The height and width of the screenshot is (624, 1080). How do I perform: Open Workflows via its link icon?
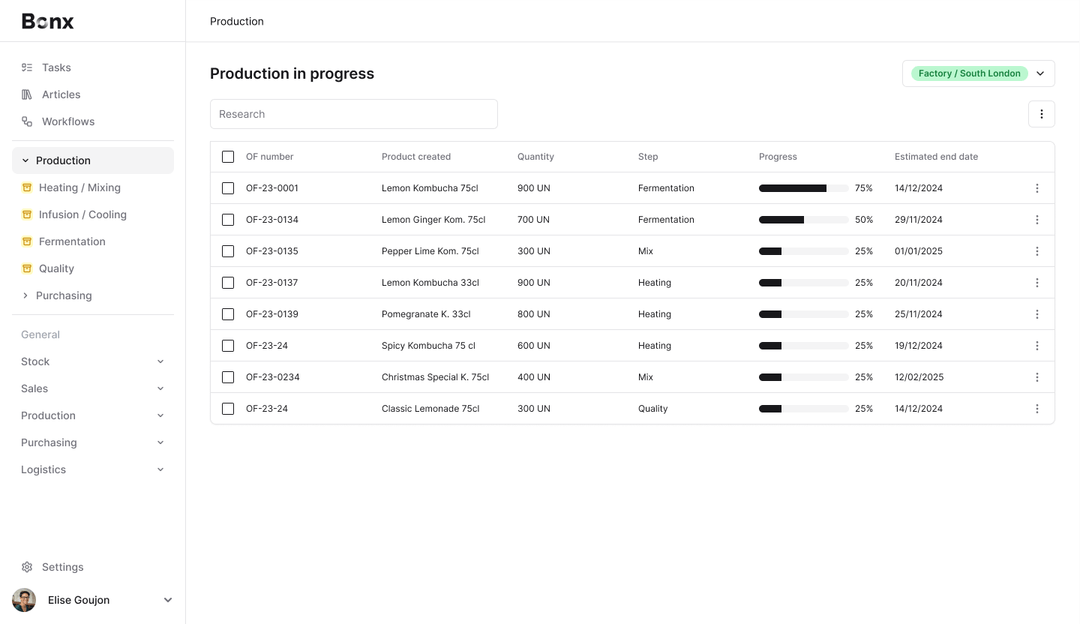(28, 121)
